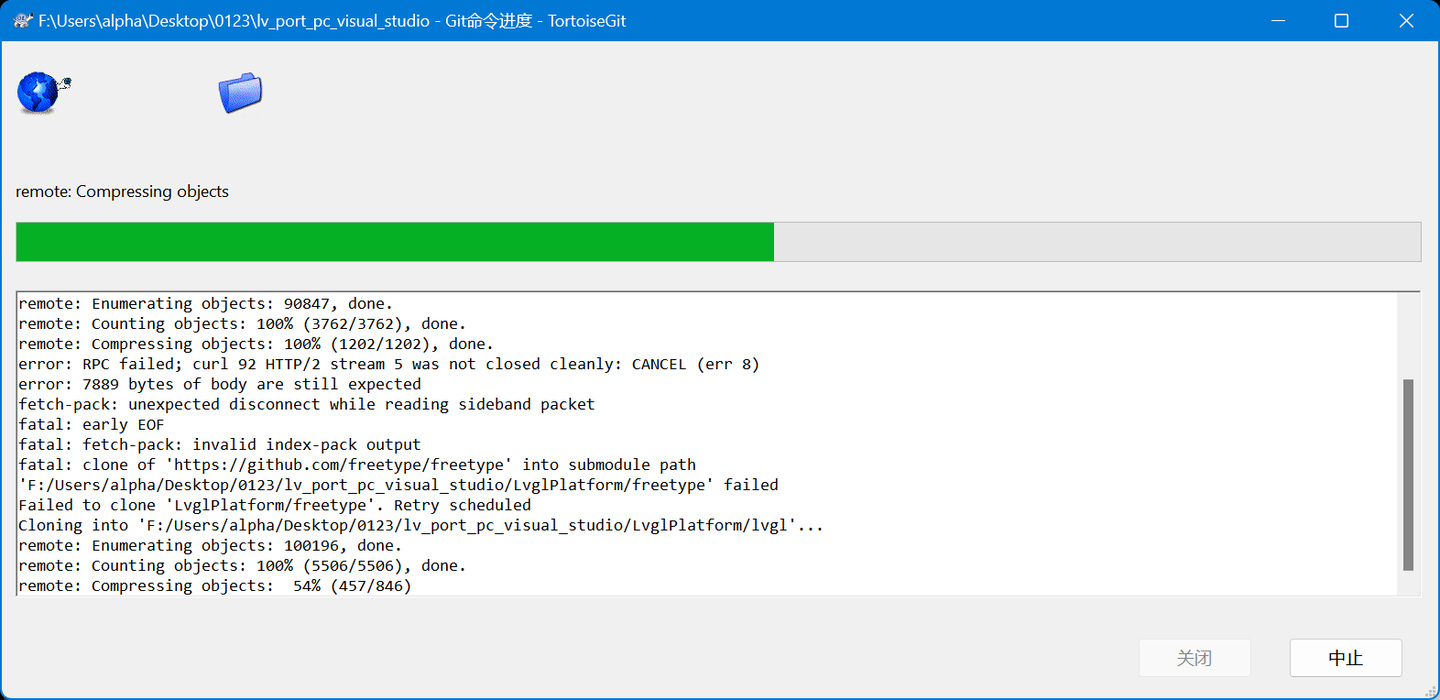The height and width of the screenshot is (700, 1440).
Task: Click the 'remote: Compressing objects' status label
Action: (122, 191)
